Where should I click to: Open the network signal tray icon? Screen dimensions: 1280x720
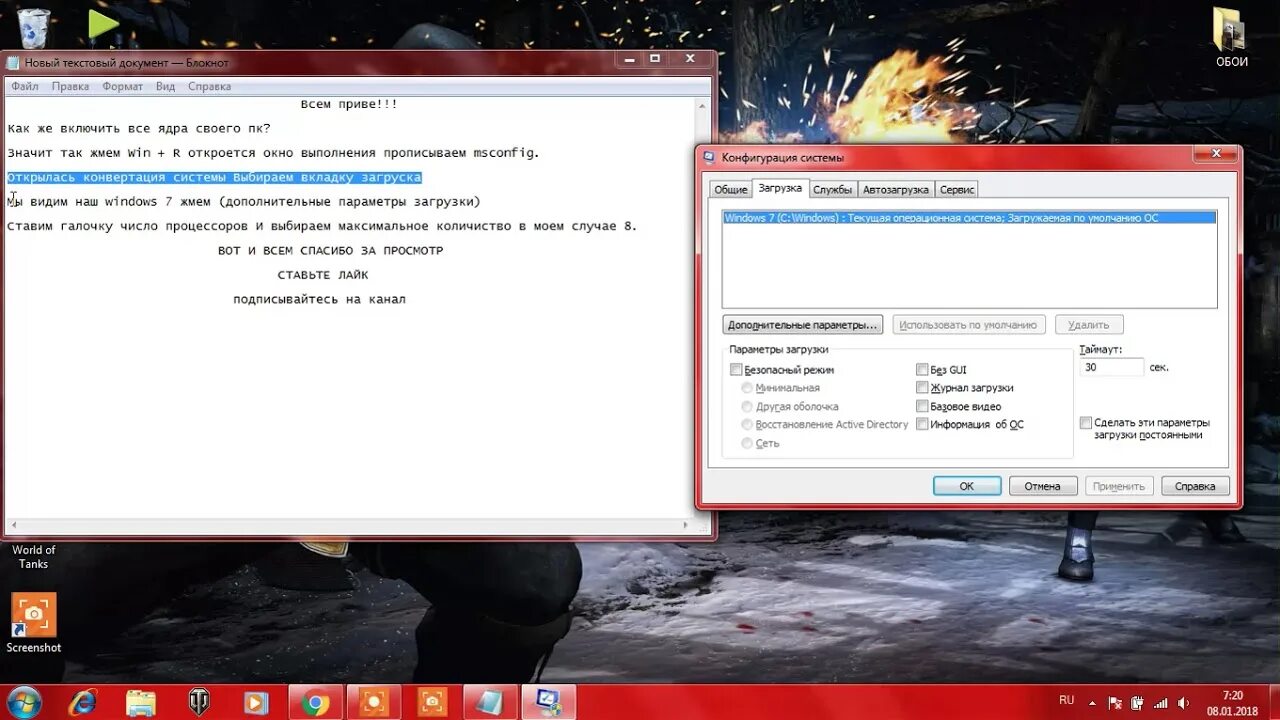[1163, 703]
